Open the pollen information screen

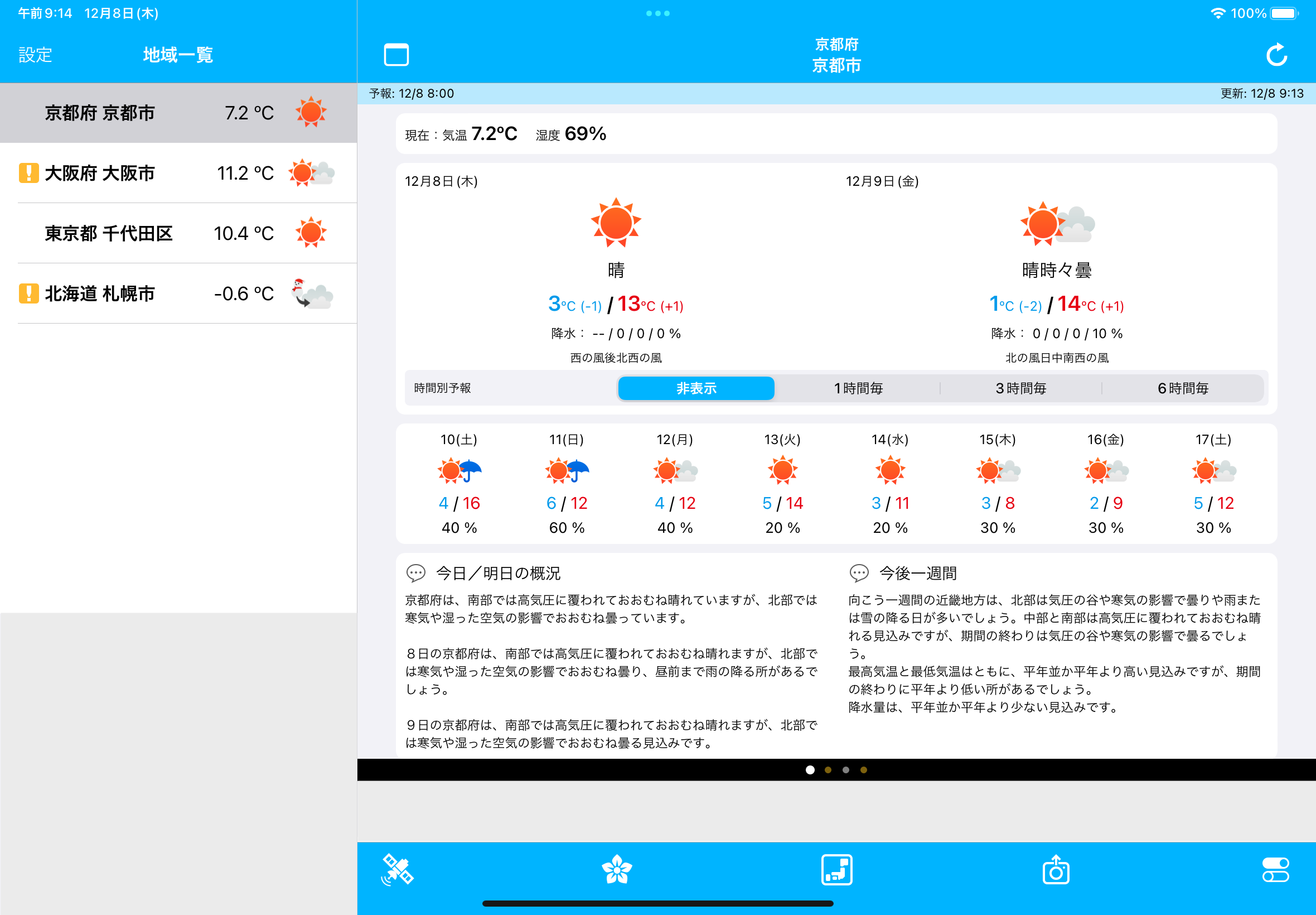(x=618, y=870)
